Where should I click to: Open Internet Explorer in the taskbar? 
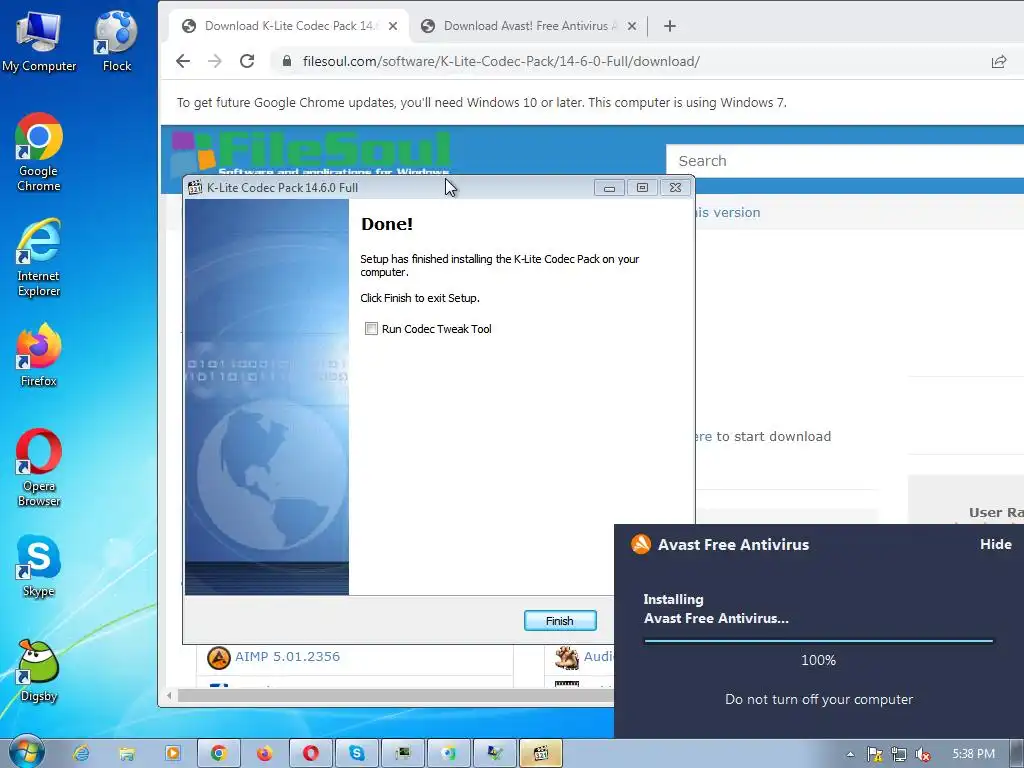pyautogui.click(x=81, y=754)
